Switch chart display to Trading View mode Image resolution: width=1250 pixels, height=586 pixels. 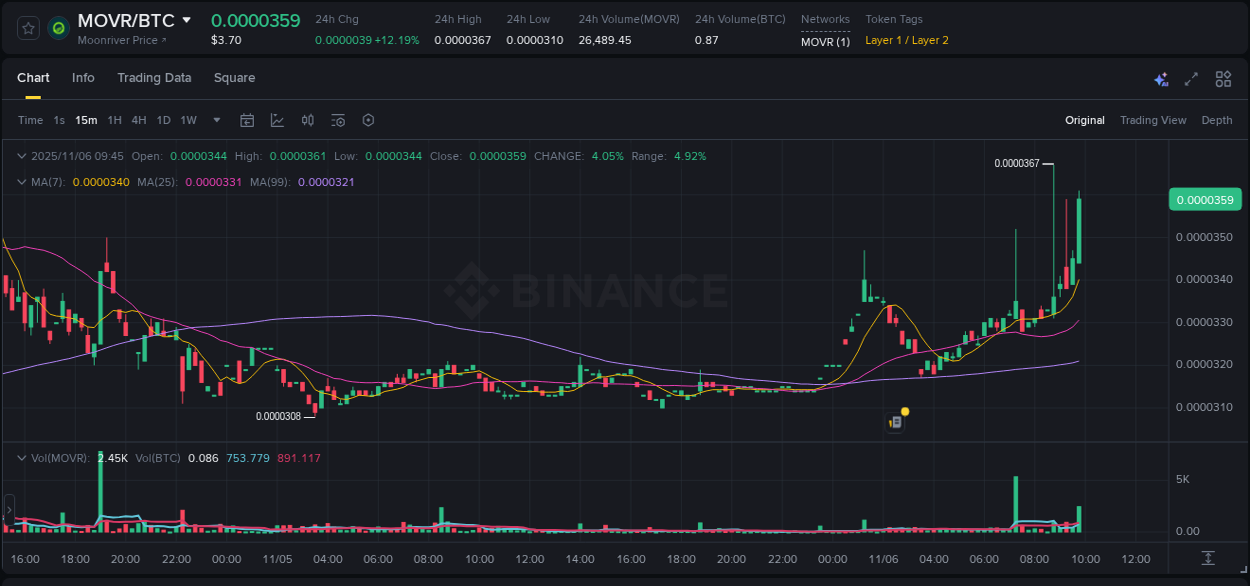tap(1153, 120)
